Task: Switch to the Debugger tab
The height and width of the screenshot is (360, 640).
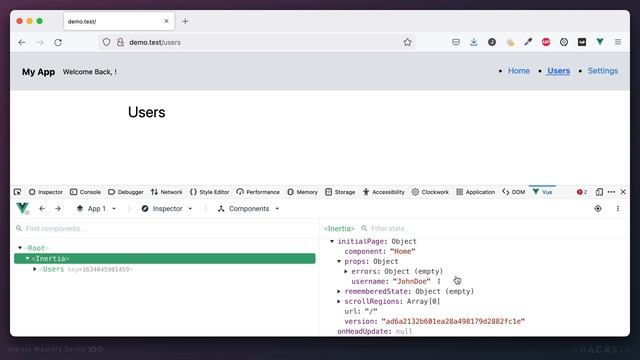Action: coord(126,192)
